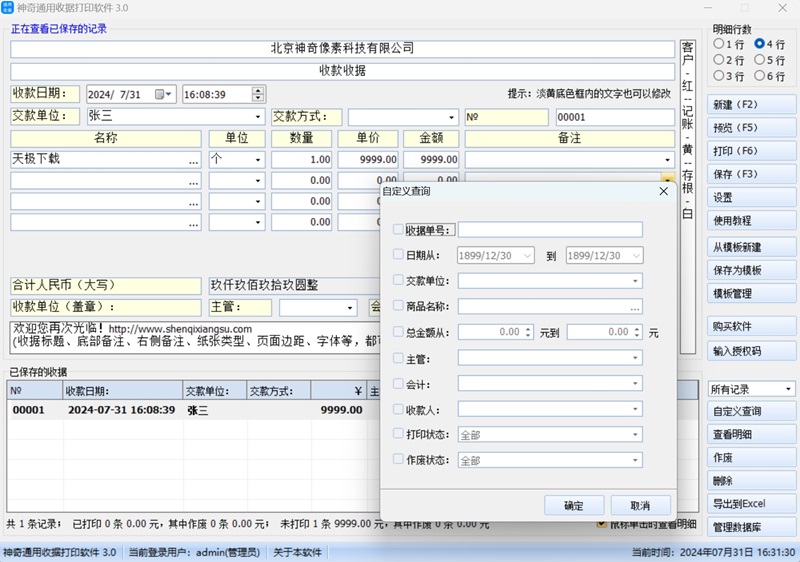Click the 取消 button
This screenshot has height=562, width=800.
coord(639,505)
